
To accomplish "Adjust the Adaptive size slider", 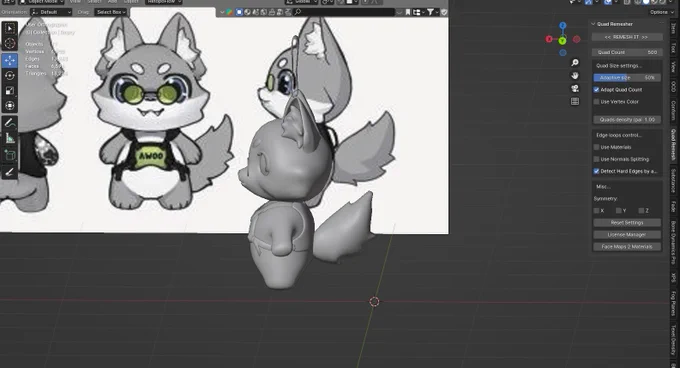I will (627, 78).
